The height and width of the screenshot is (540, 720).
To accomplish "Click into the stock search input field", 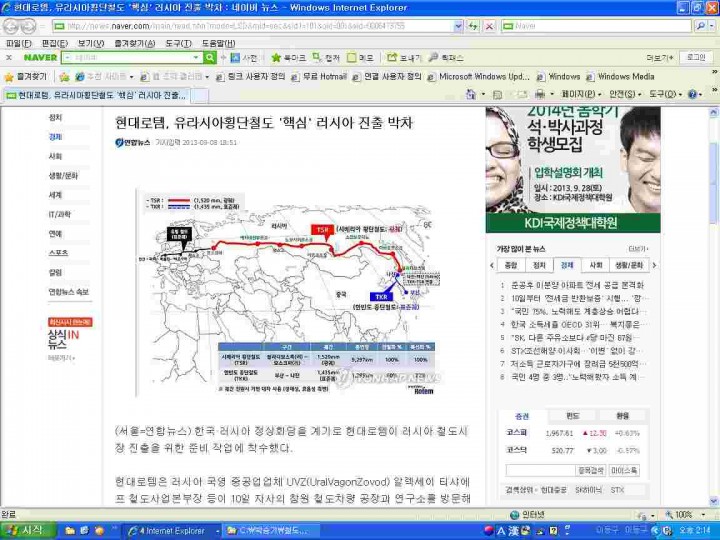I will coord(540,471).
